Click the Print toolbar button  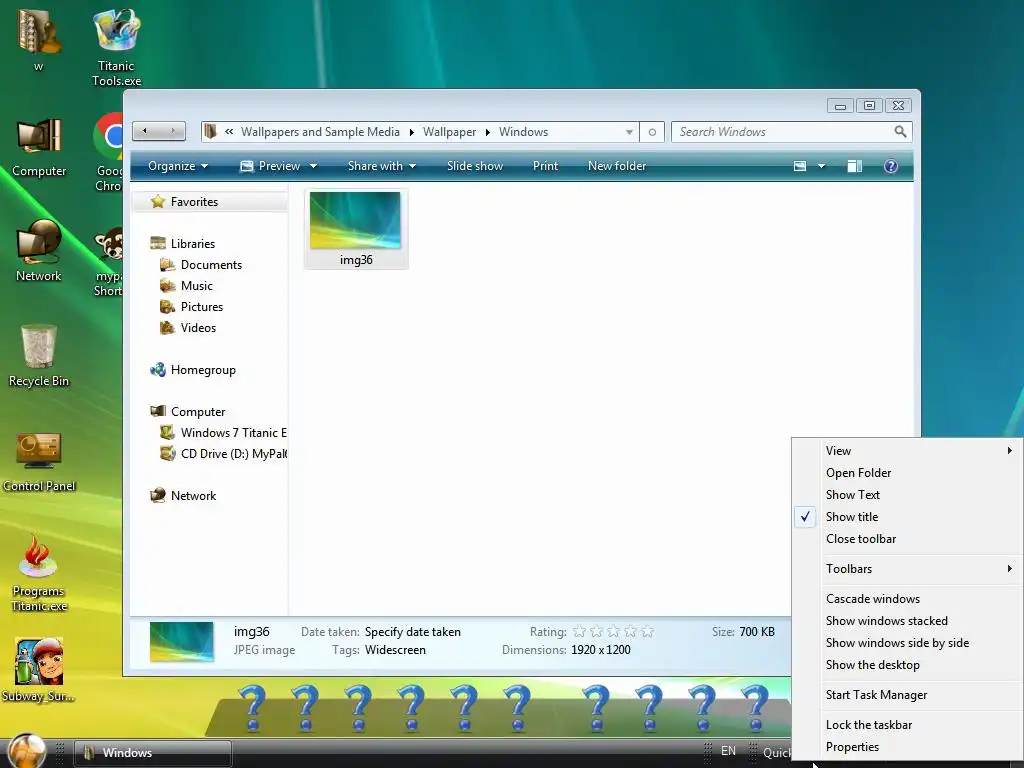pyautogui.click(x=545, y=166)
